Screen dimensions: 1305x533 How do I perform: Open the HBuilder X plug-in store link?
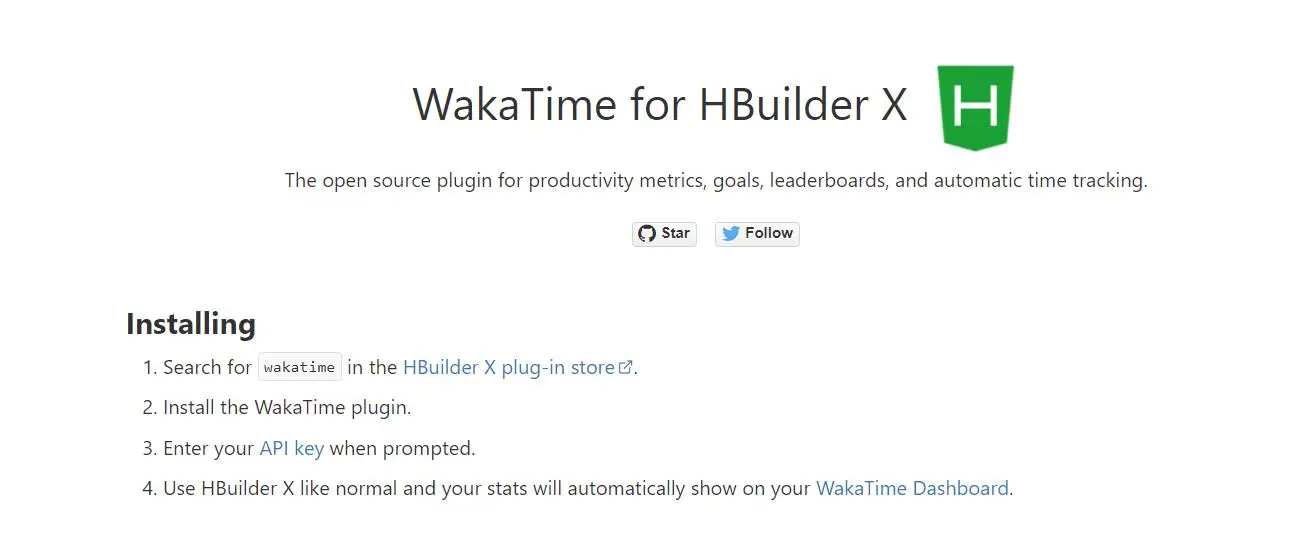pyautogui.click(x=509, y=367)
